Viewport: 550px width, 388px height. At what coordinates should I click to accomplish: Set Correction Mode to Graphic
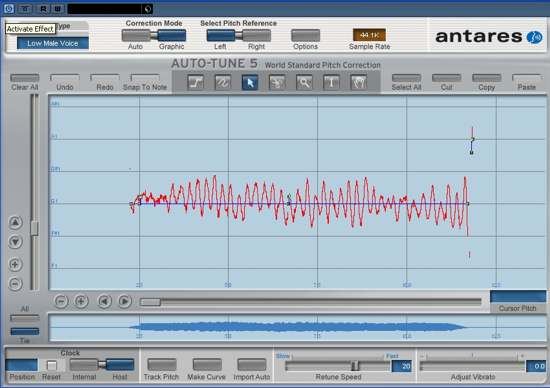[172, 35]
